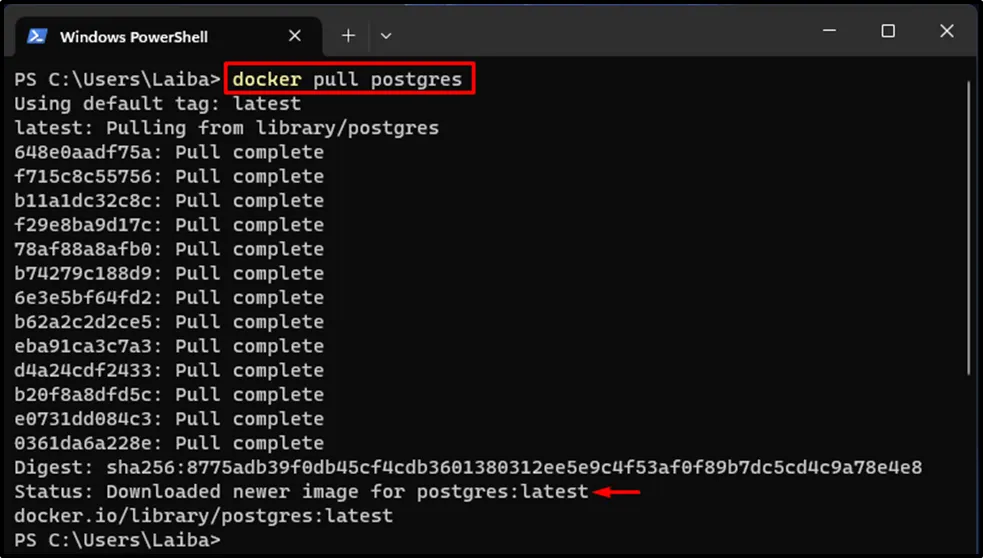Screen dimensions: 983x558
Task: Click the Status: Downloaded newer image line
Action: [301, 492]
